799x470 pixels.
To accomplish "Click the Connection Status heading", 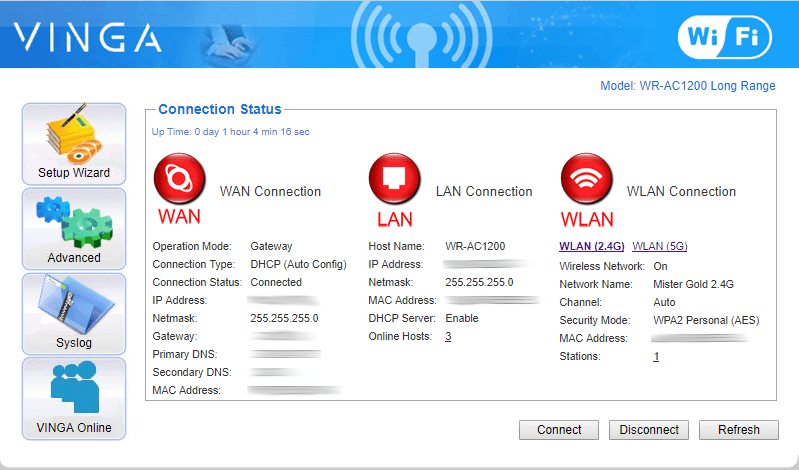I will [220, 109].
